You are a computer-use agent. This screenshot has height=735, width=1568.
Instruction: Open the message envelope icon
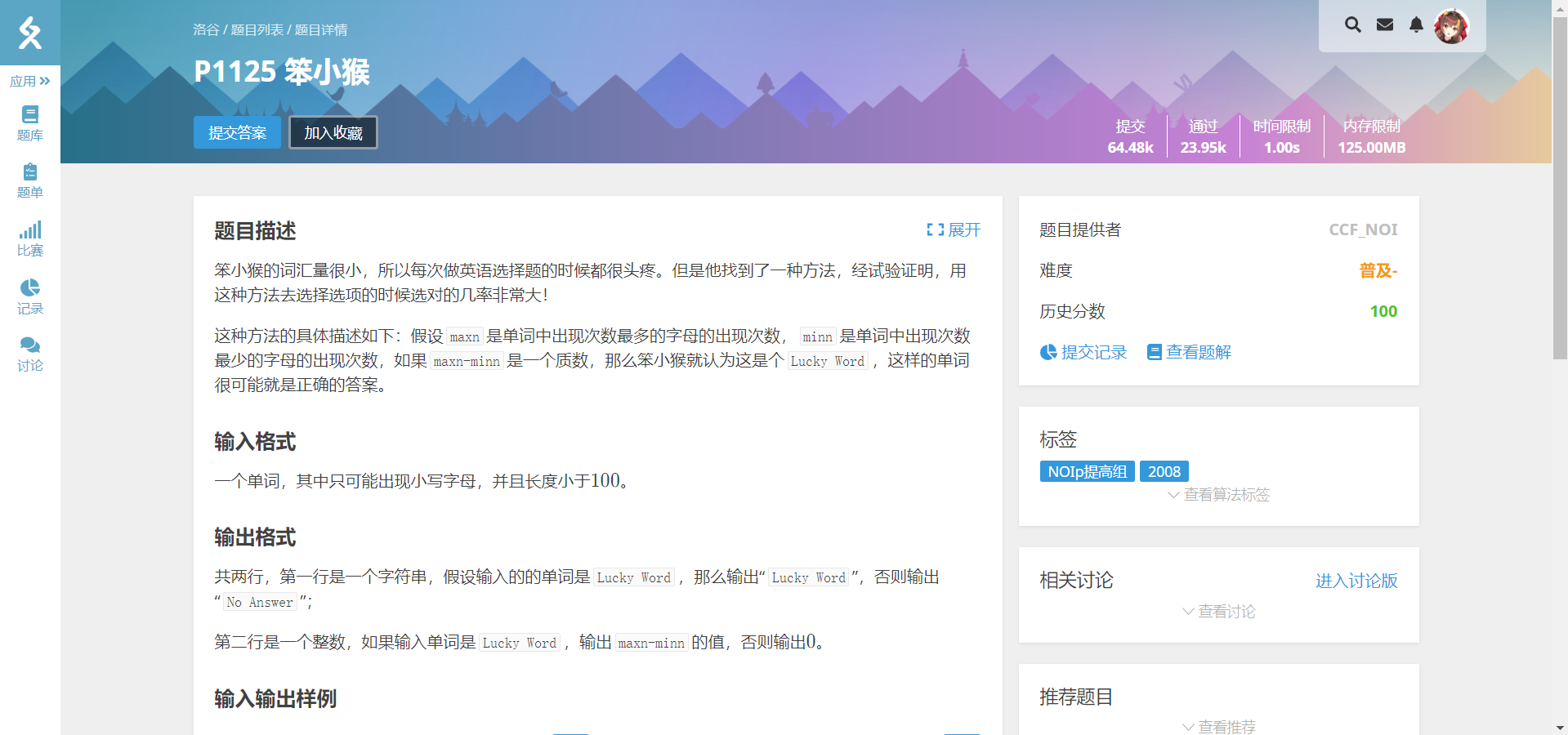click(x=1384, y=24)
